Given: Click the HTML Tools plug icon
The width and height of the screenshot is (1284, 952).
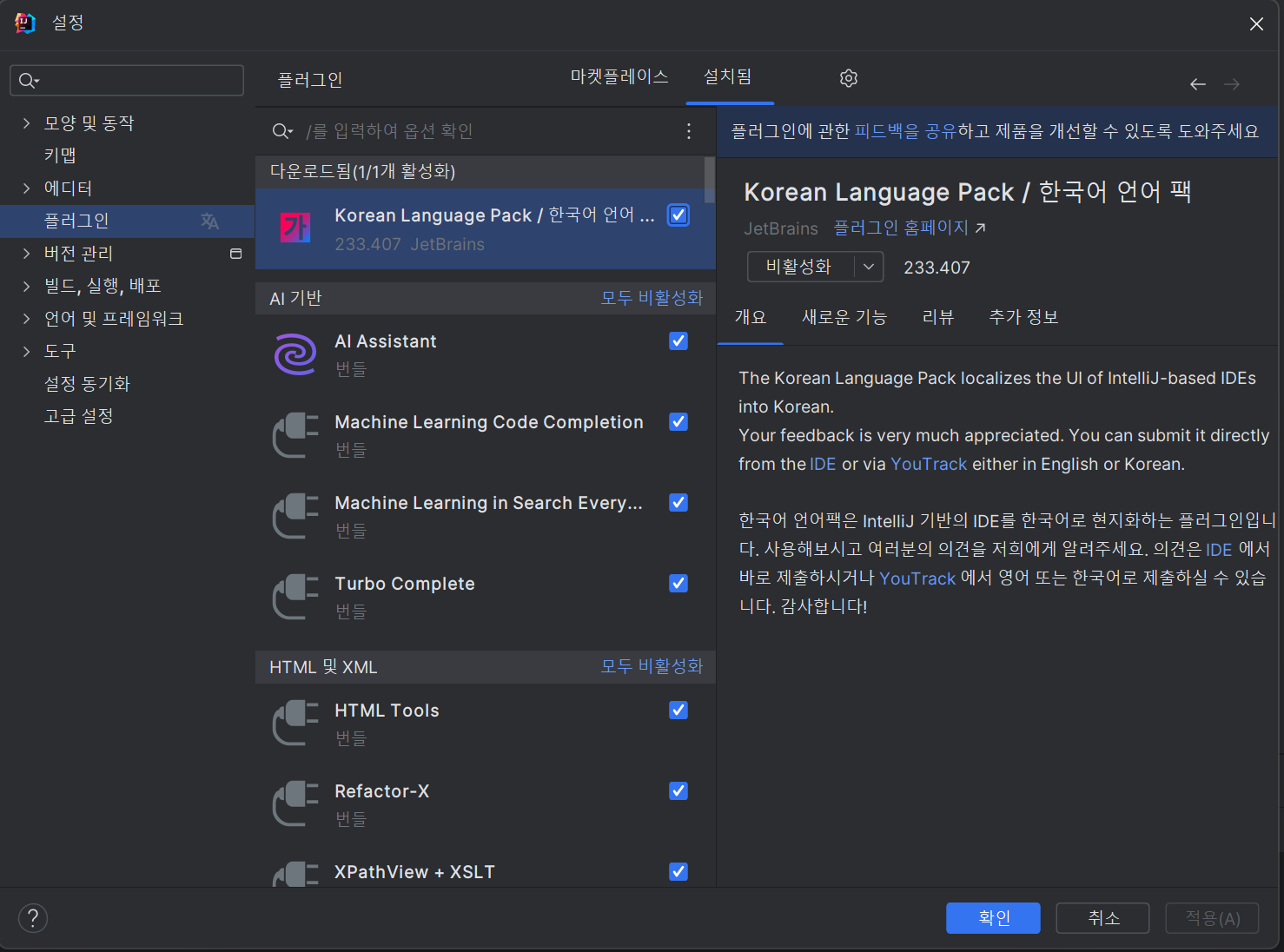Looking at the screenshot, I should [295, 724].
